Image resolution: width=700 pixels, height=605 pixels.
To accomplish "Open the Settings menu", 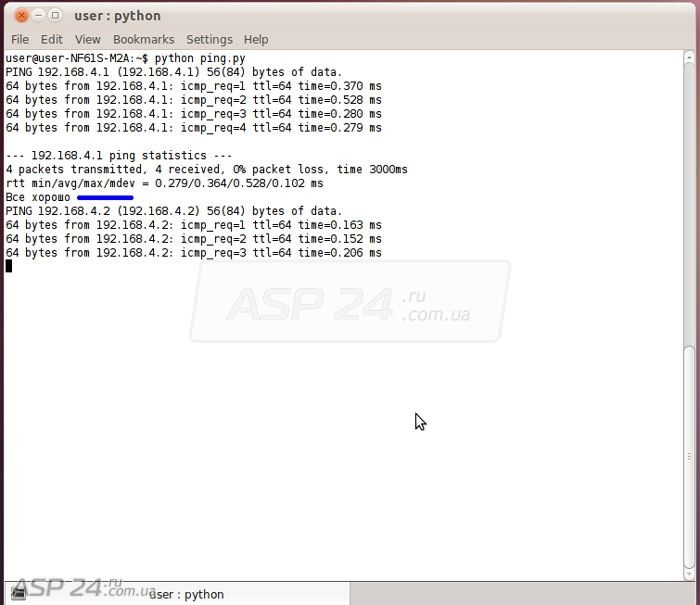I will pos(209,39).
